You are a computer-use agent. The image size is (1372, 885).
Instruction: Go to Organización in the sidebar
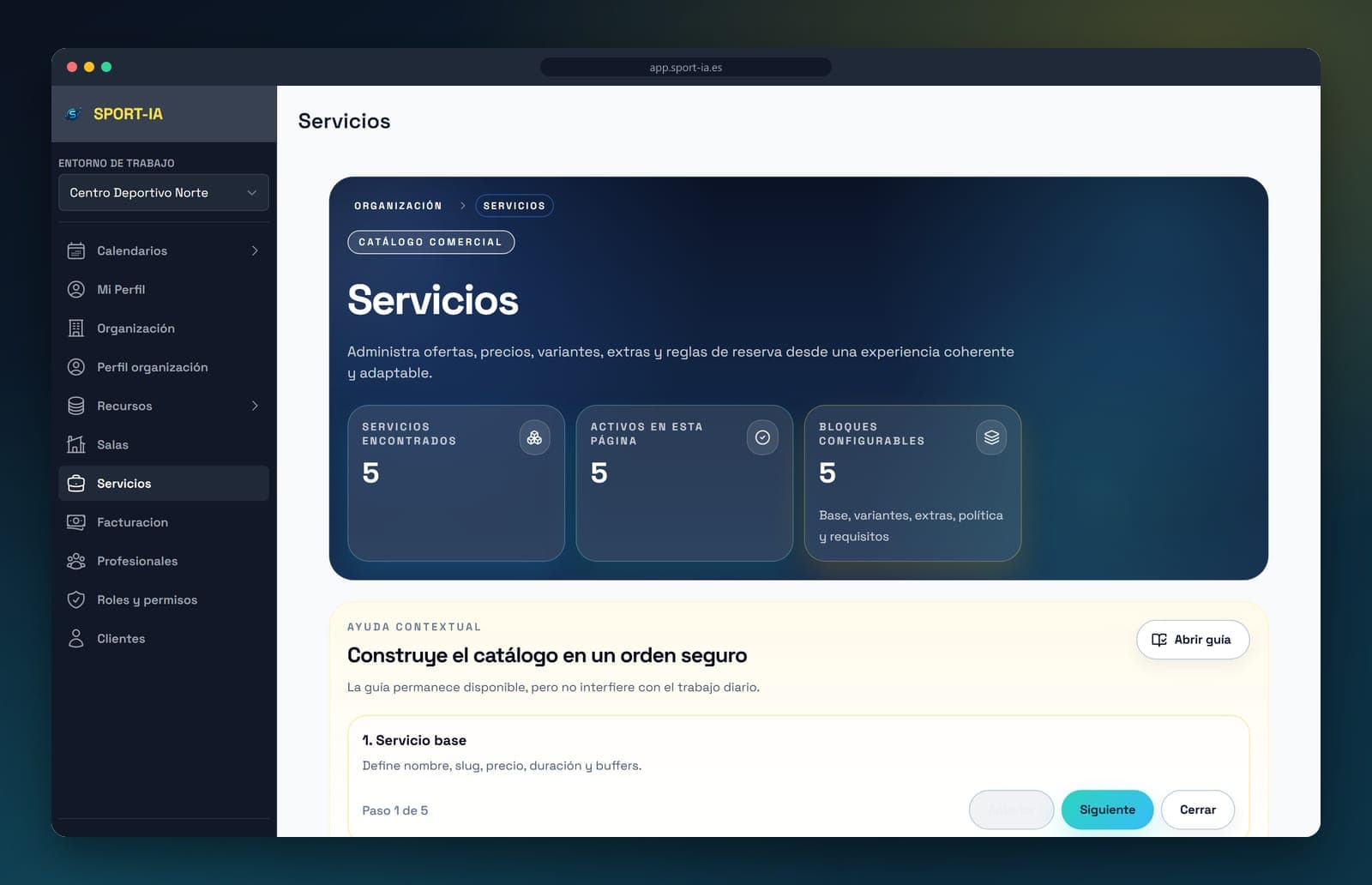[163, 328]
